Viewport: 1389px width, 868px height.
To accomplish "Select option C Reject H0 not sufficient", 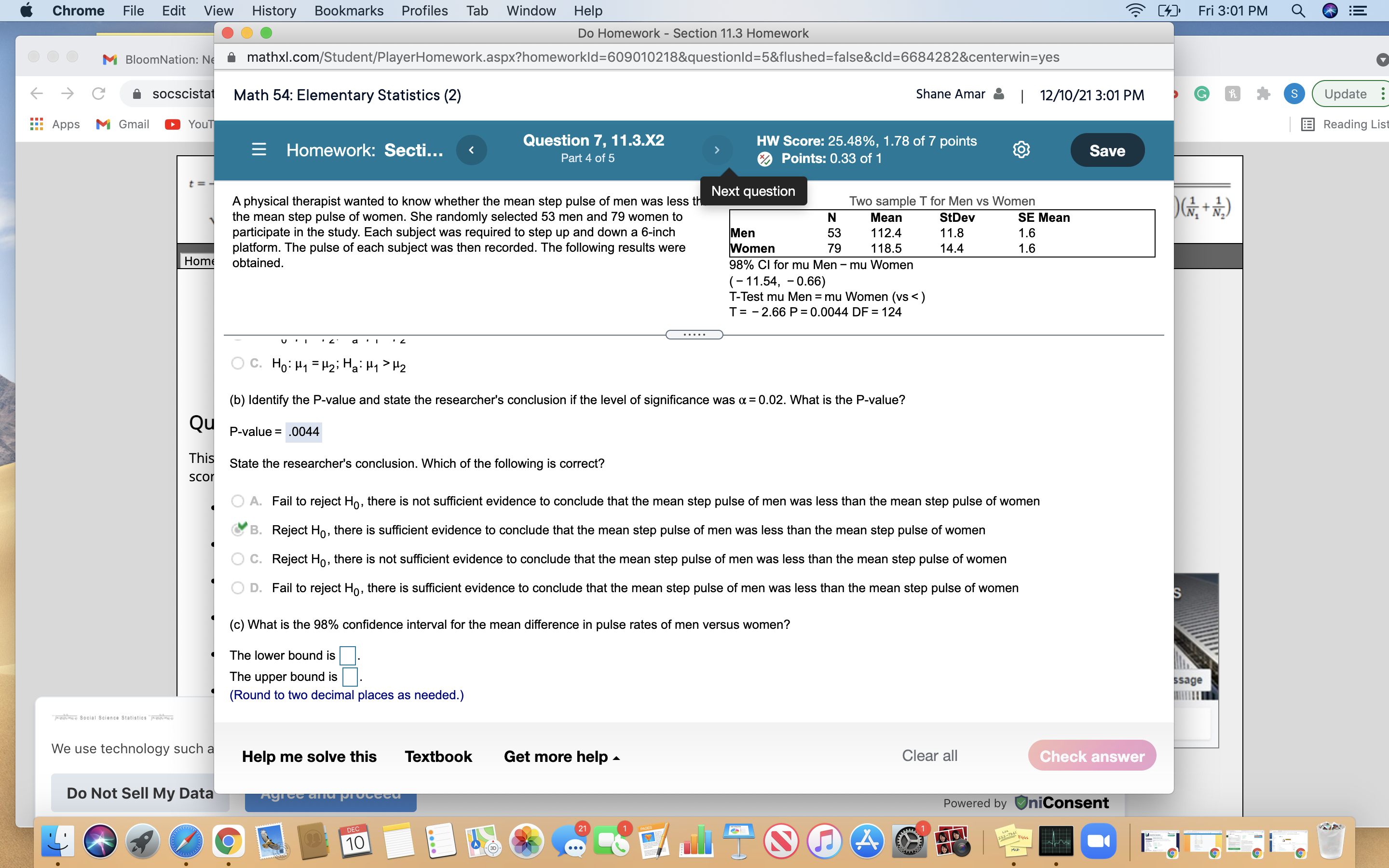I will click(238, 558).
